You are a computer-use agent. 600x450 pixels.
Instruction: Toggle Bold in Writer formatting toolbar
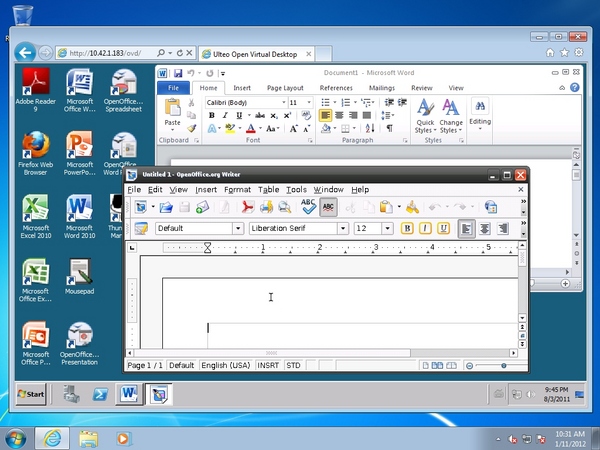[x=407, y=228]
